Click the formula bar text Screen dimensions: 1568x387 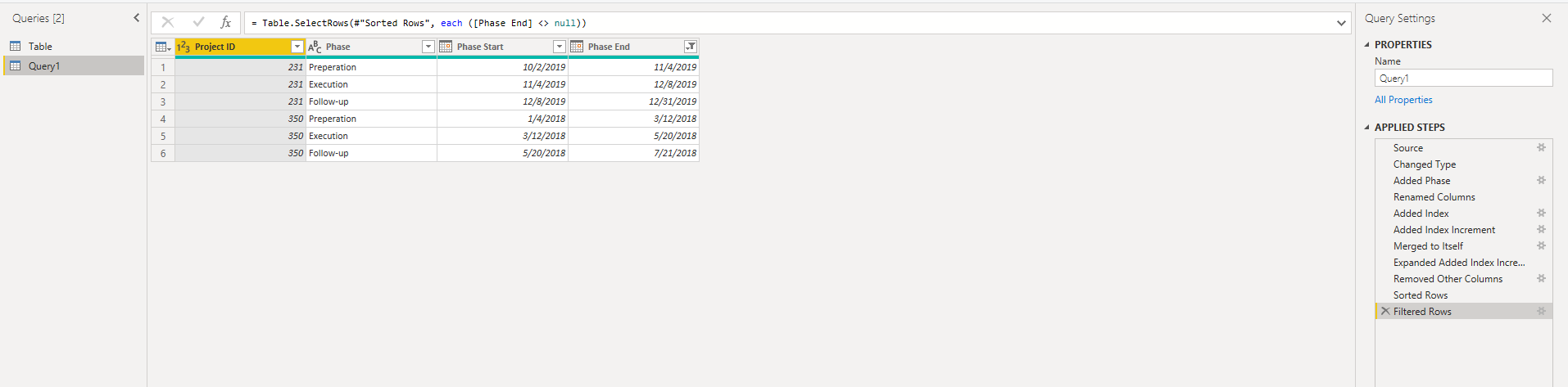click(x=419, y=23)
